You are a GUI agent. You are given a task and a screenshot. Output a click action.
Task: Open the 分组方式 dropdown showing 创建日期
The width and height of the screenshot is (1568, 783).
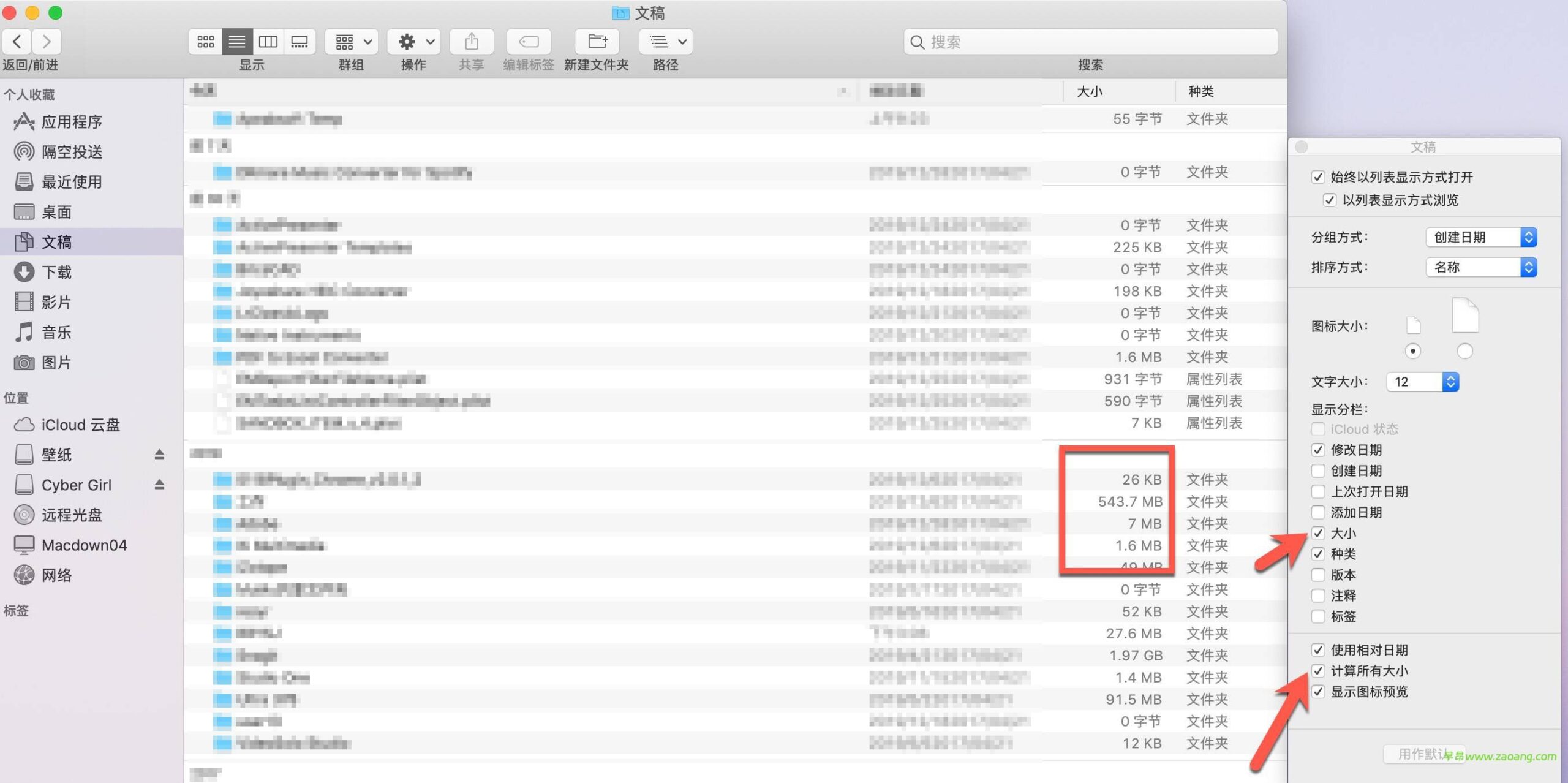click(x=1480, y=237)
